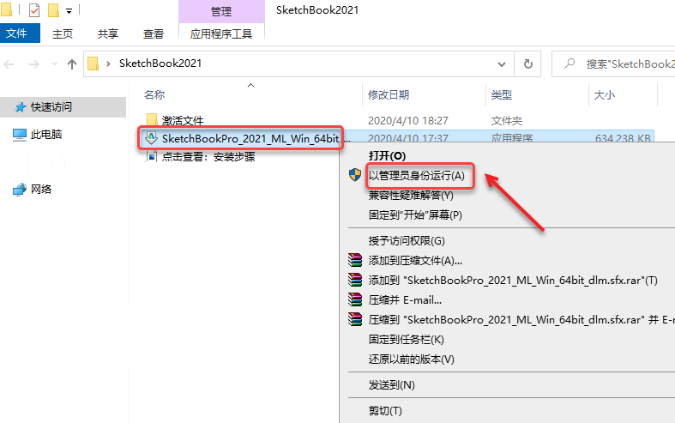The image size is (675, 423).
Task: Click the admin shield icon
Action: click(355, 174)
